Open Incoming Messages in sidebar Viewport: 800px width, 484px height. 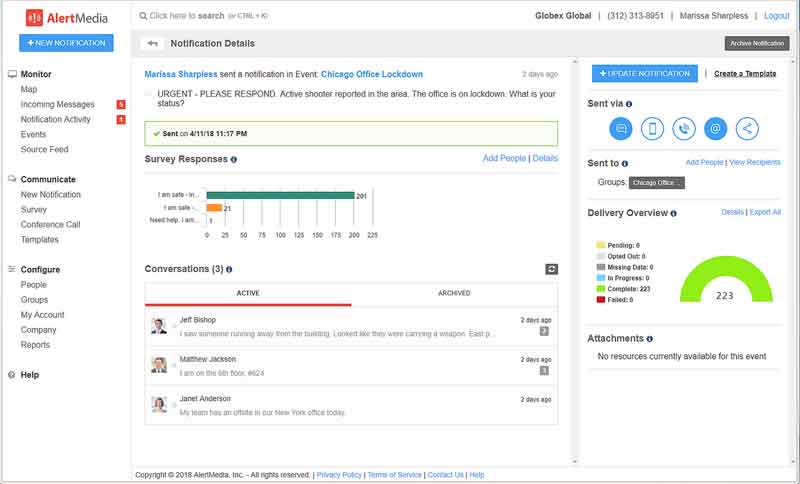58,105
